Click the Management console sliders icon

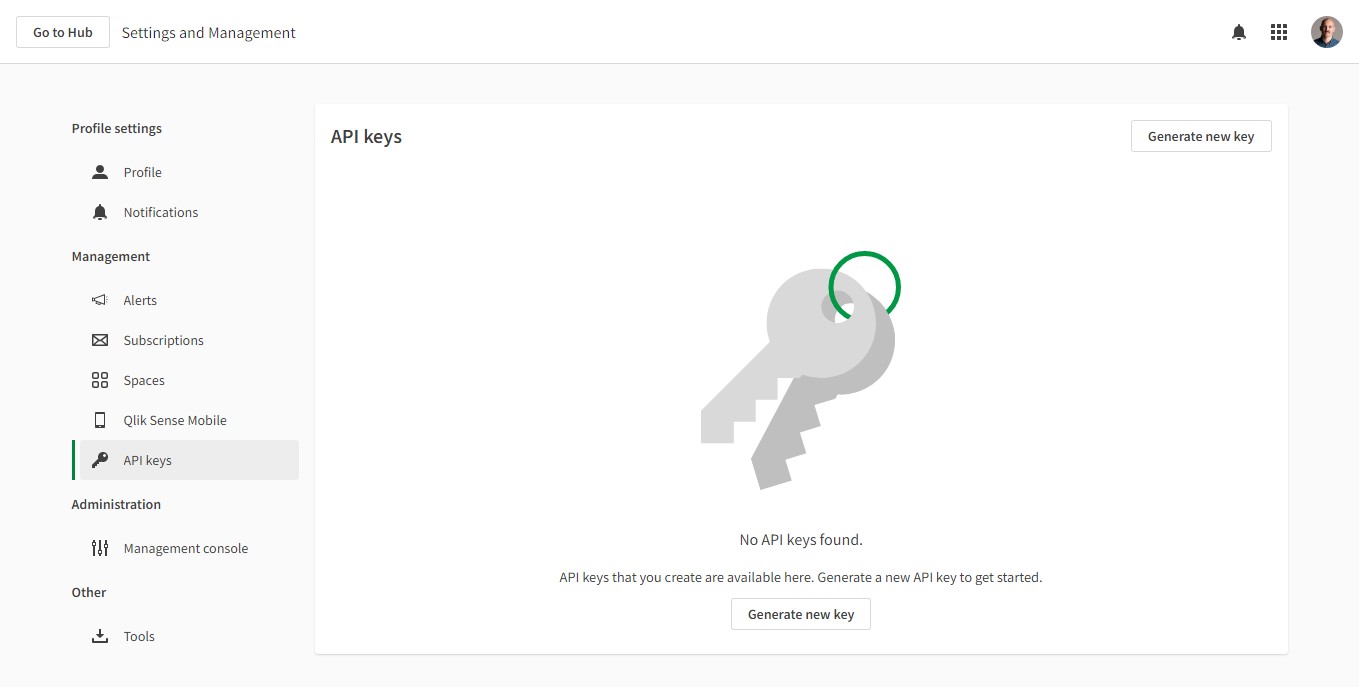[x=100, y=548]
